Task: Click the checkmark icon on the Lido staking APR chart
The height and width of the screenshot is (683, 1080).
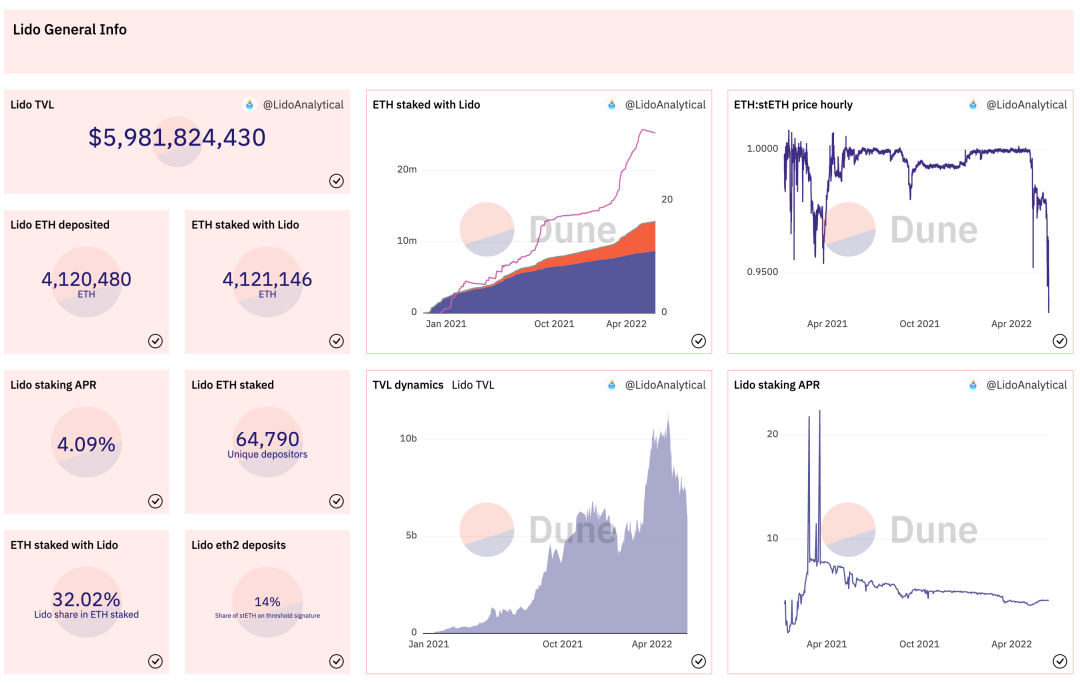Action: pyautogui.click(x=1059, y=661)
